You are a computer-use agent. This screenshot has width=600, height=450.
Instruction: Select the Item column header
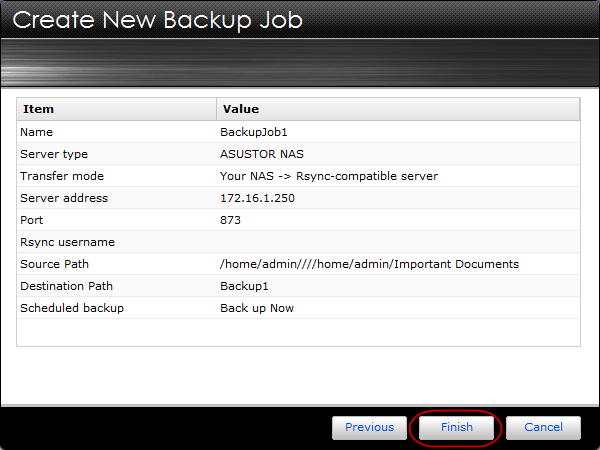coord(117,109)
